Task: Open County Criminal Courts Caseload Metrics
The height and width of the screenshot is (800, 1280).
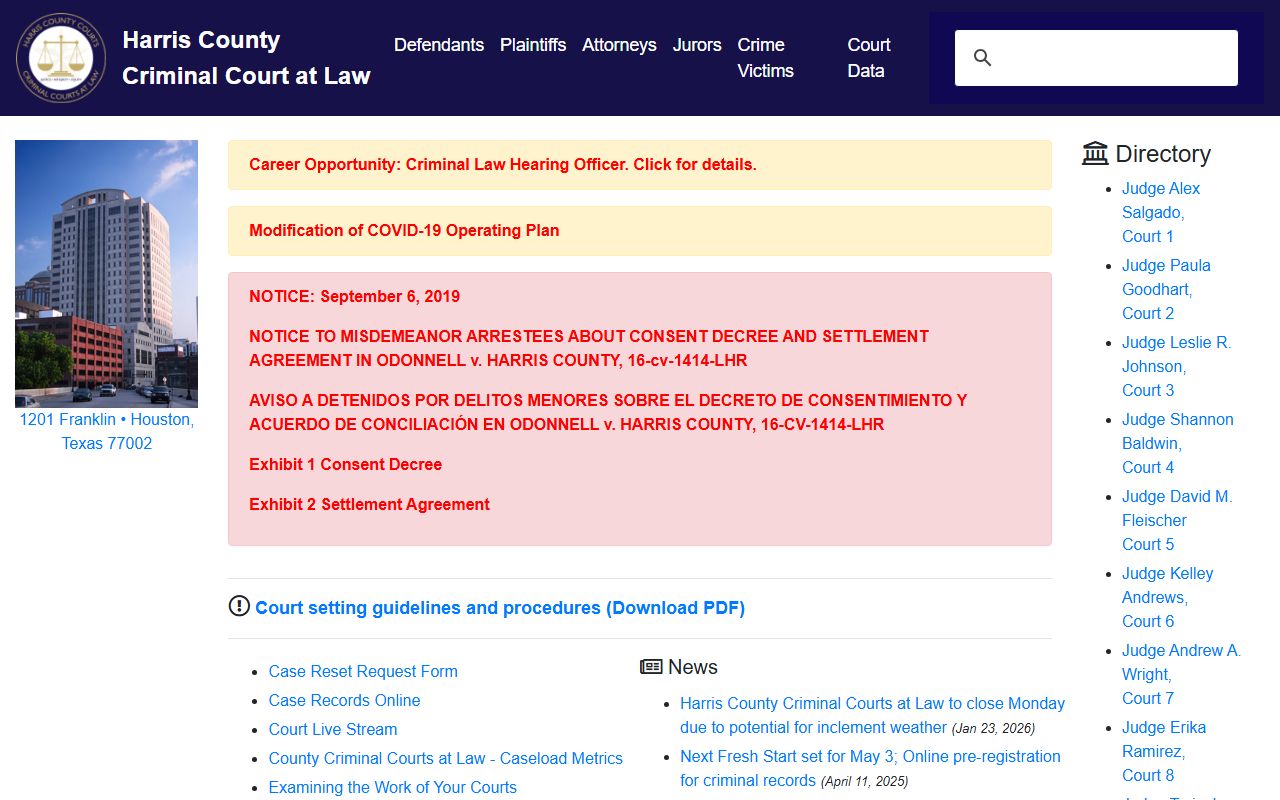Action: (445, 759)
